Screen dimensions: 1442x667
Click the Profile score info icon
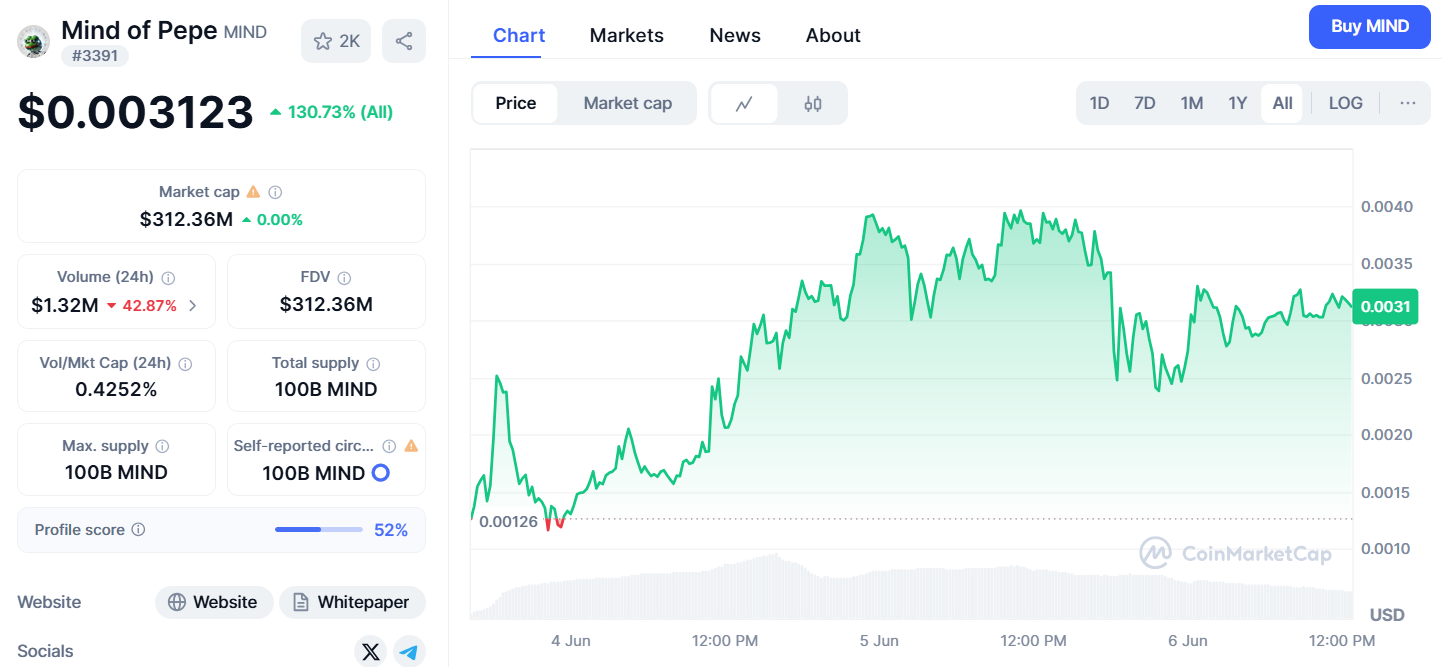tap(139, 529)
